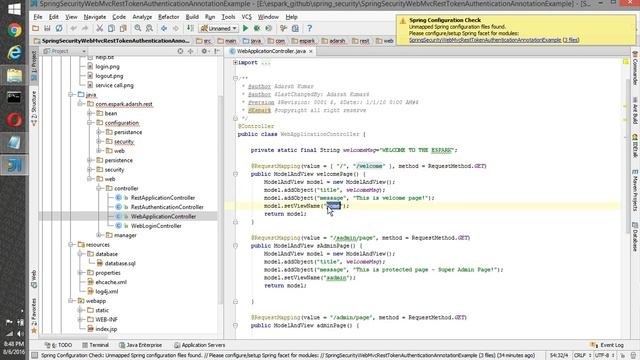This screenshot has width=640, height=360.
Task: Select WebLoginController in project tree
Action: pyautogui.click(x=156, y=226)
